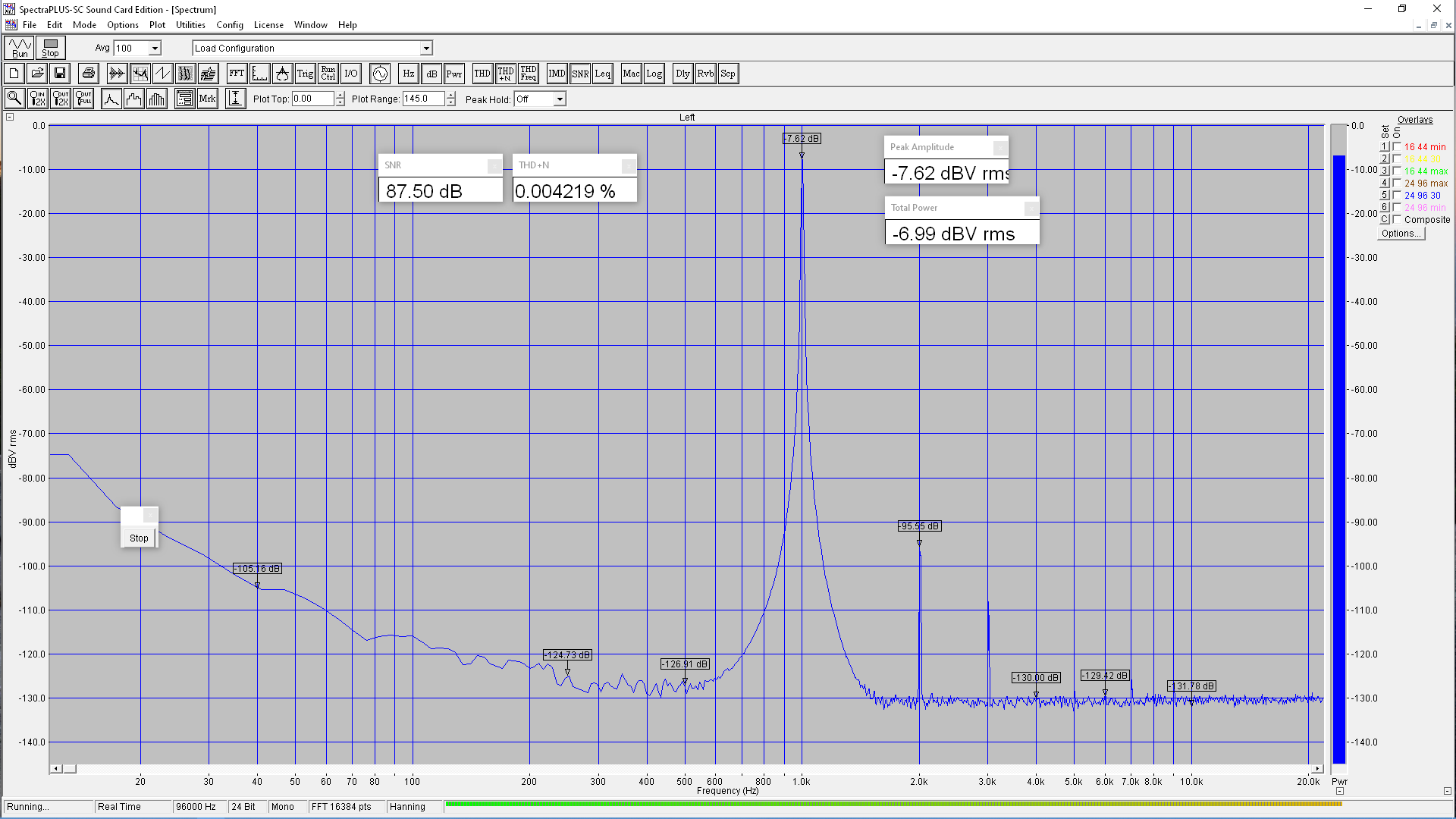Open the signal generator sine-wave icon

(380, 74)
